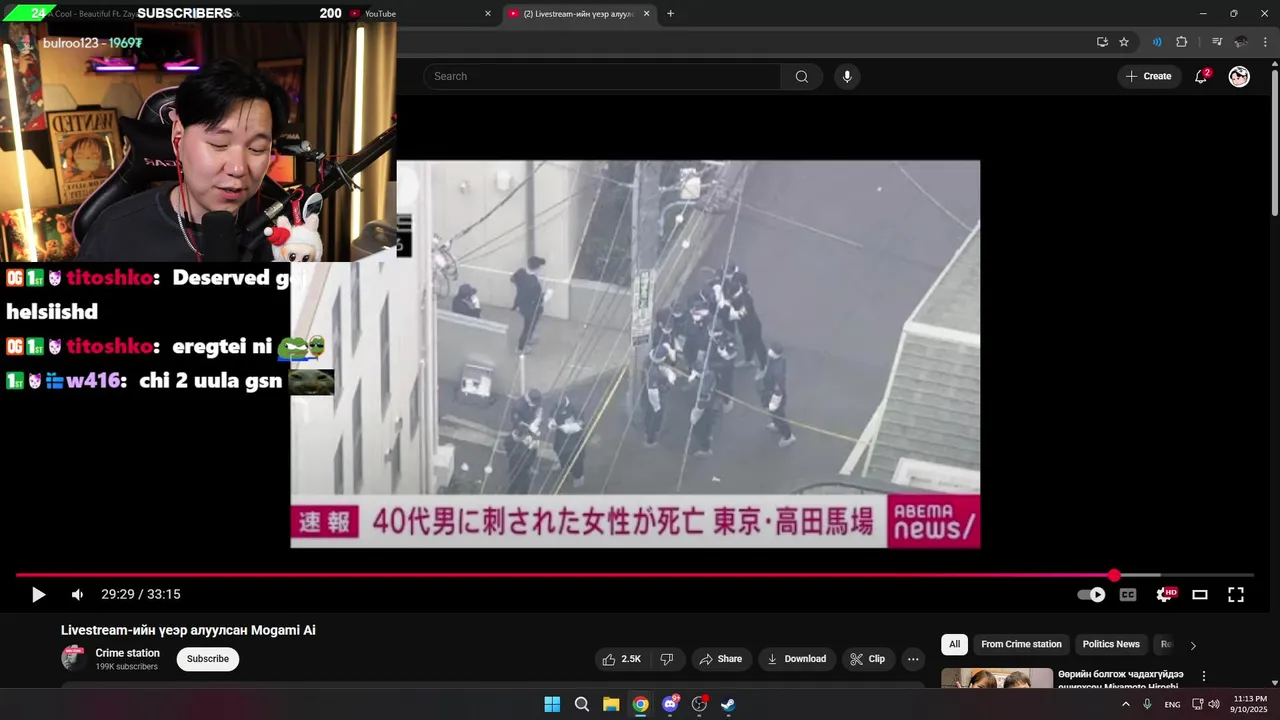Open Chrome three-dot menu
The width and height of the screenshot is (1280, 720).
click(x=1266, y=42)
